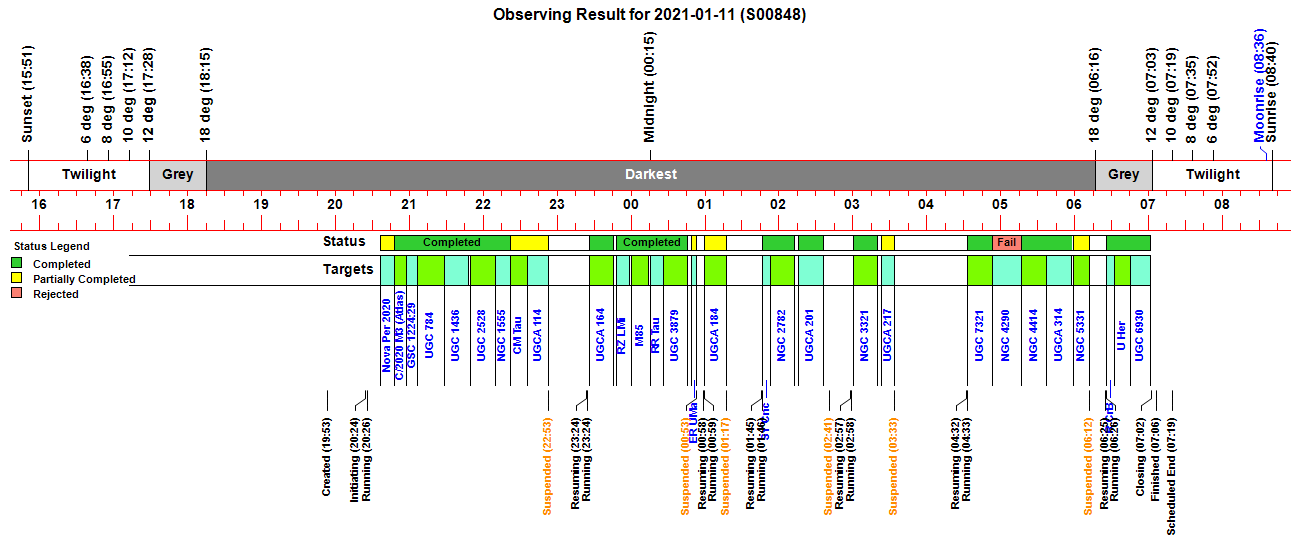Click the orange Suspended (03:33) event label
Image resolution: width=1300 pixels, height=560 pixels.
(894, 465)
